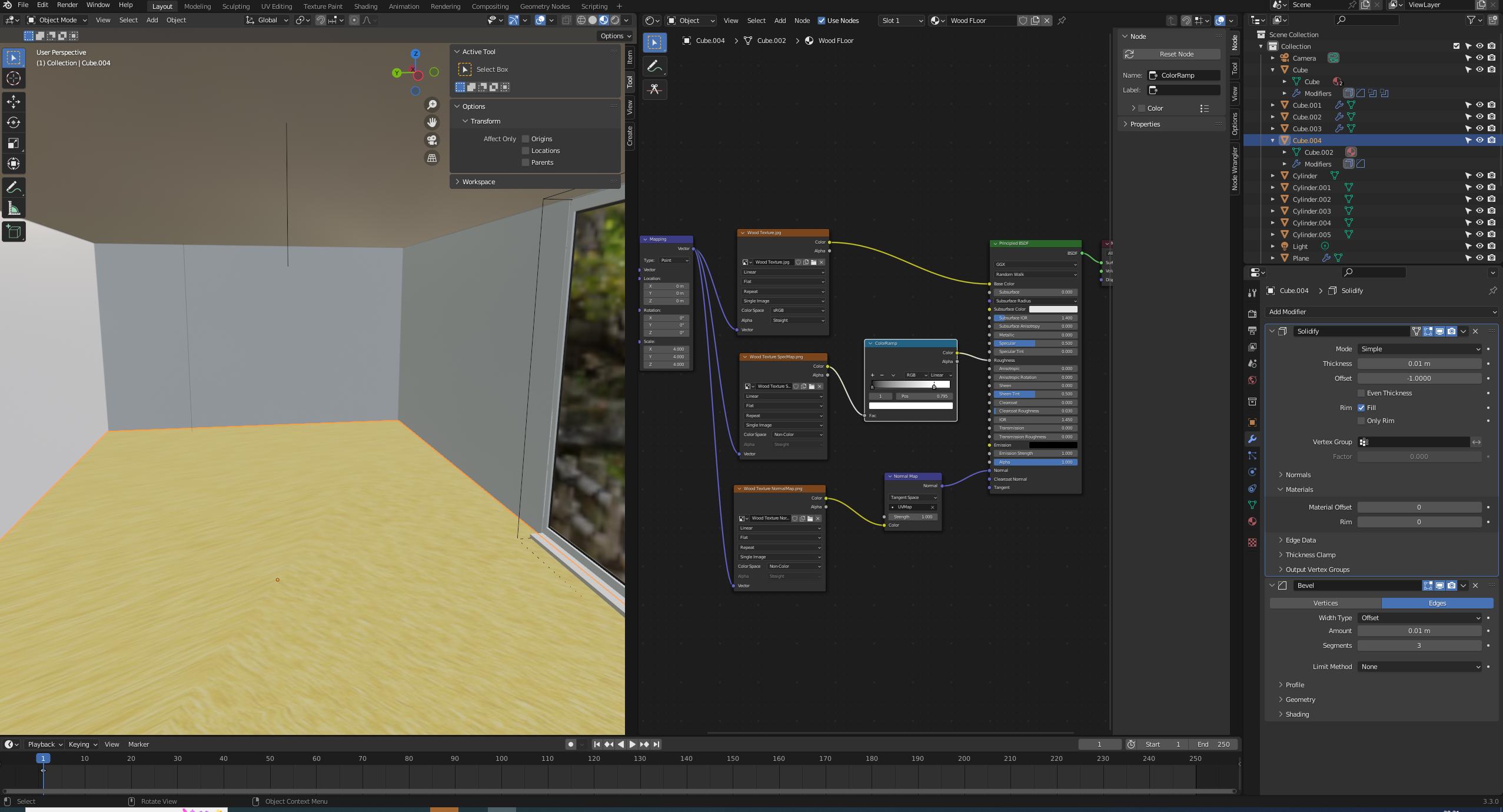This screenshot has width=1503, height=812.
Task: Open the Material properties tab icon
Action: pos(1252,521)
